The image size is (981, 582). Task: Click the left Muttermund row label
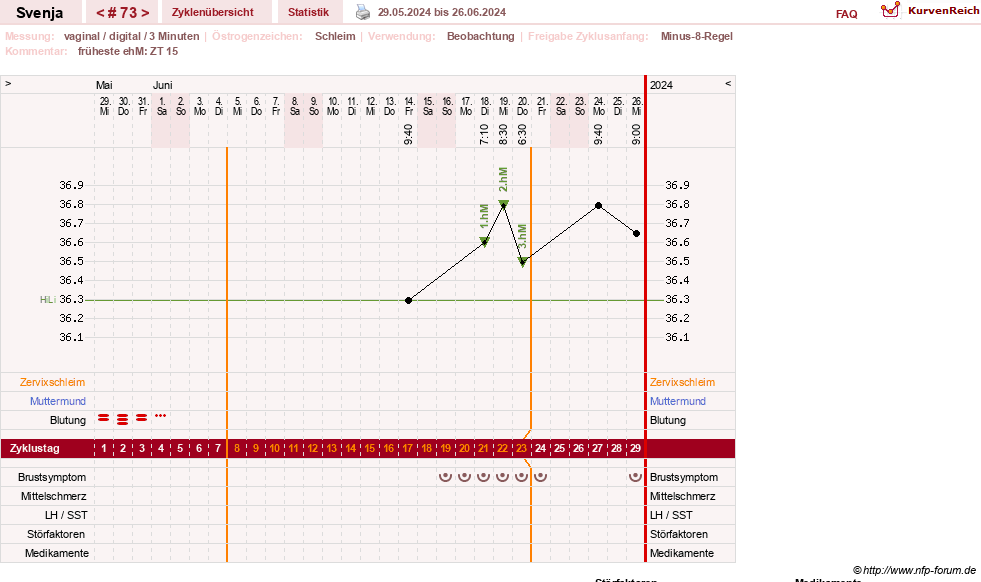click(58, 401)
